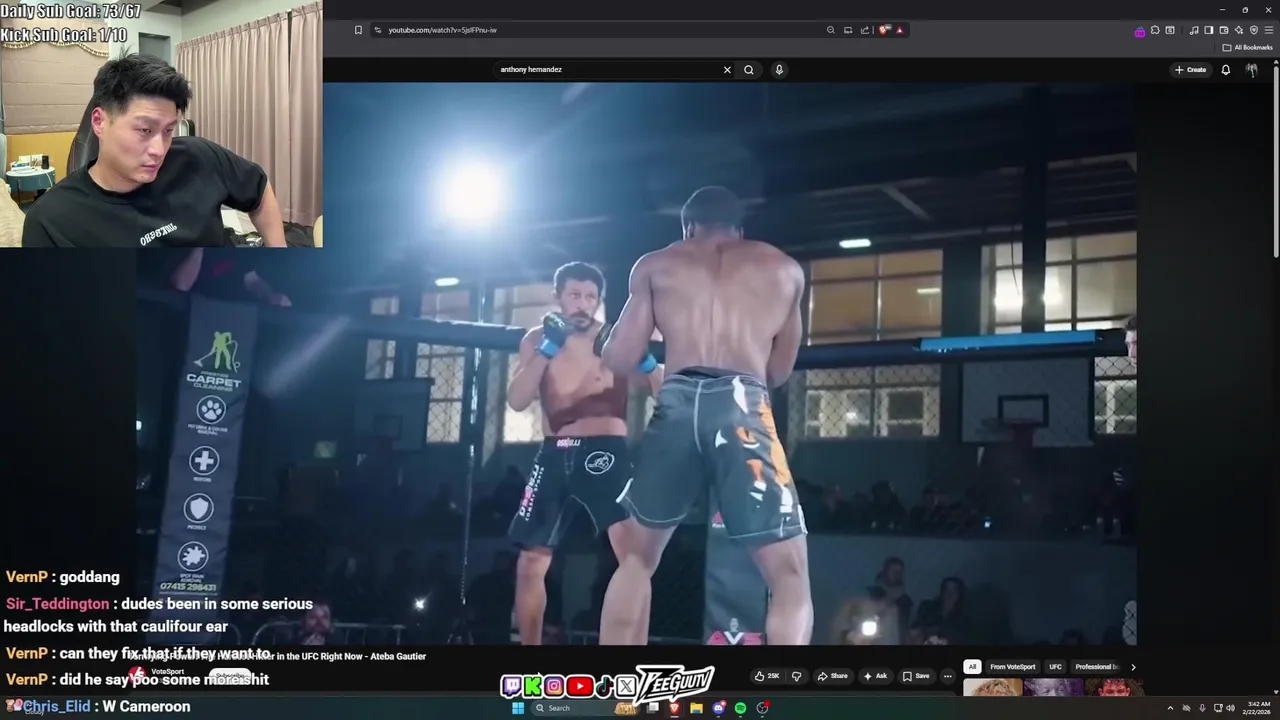Open the Brave VPN shield icon

click(x=1254, y=30)
